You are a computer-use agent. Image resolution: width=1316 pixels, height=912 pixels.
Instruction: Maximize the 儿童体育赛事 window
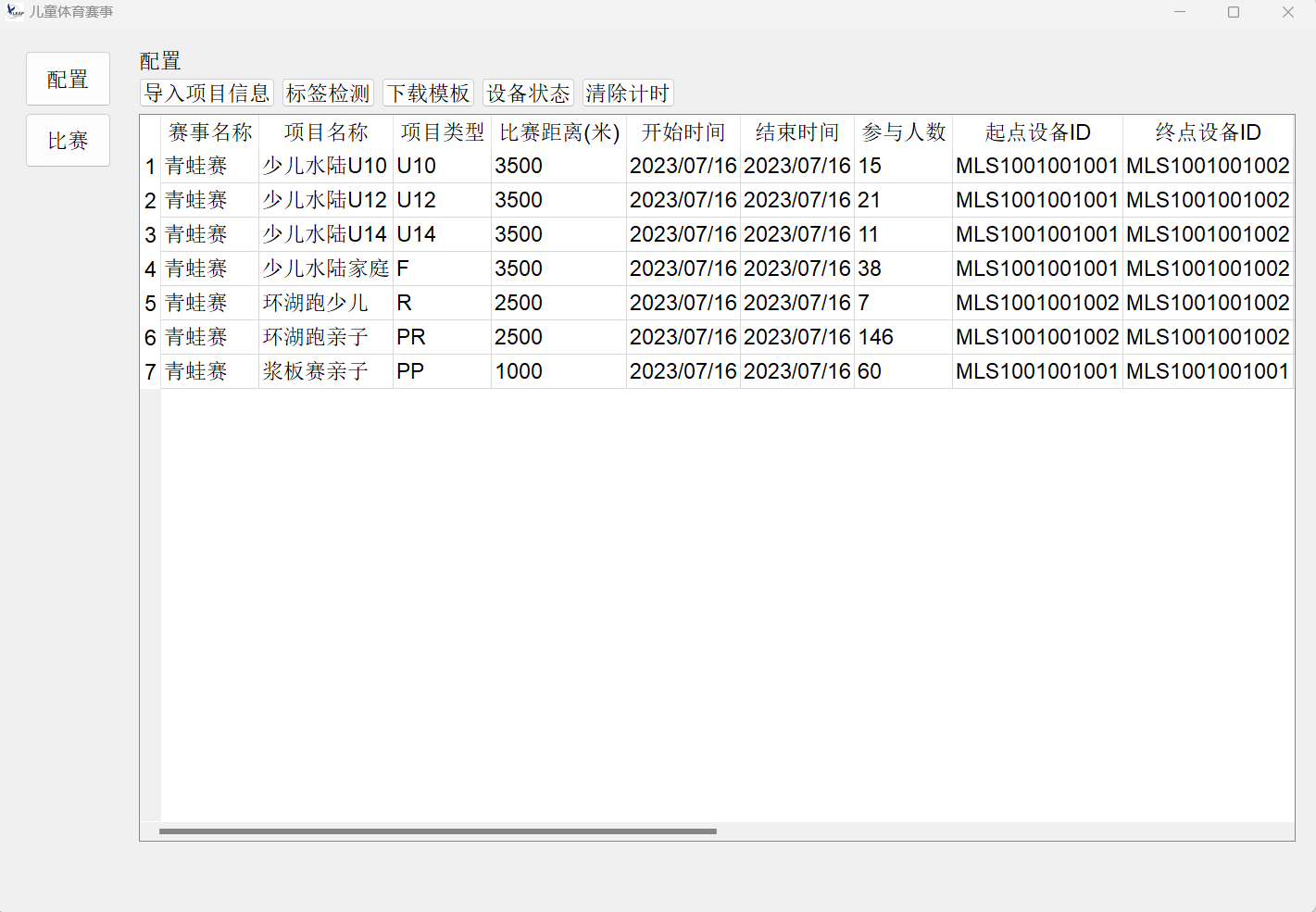coord(1234,12)
